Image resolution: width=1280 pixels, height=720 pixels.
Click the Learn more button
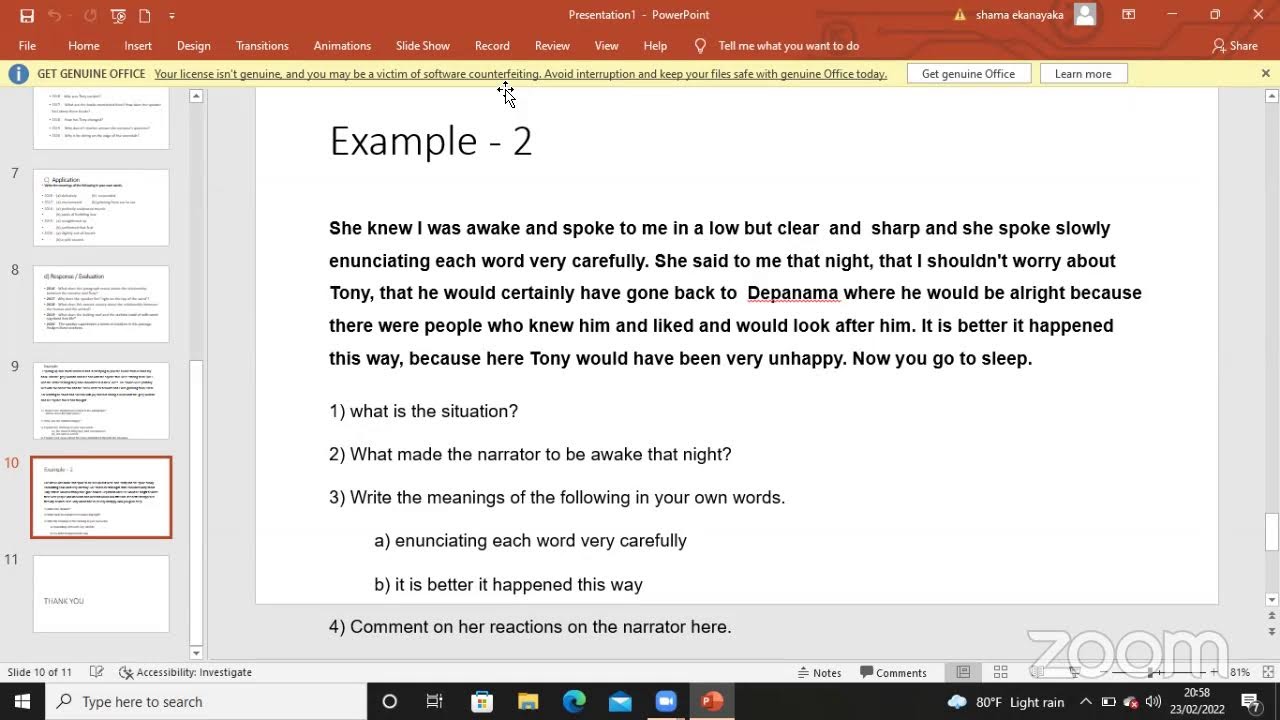[1083, 74]
